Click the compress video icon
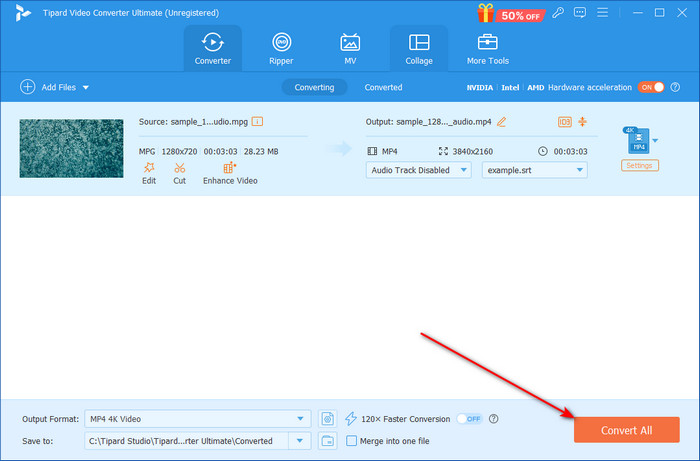 [x=583, y=121]
